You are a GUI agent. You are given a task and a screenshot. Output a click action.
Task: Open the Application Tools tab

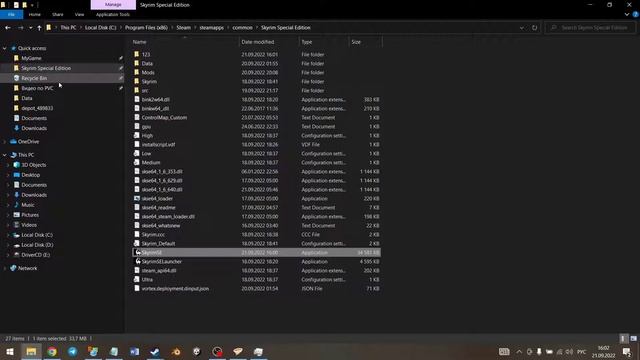coord(113,14)
